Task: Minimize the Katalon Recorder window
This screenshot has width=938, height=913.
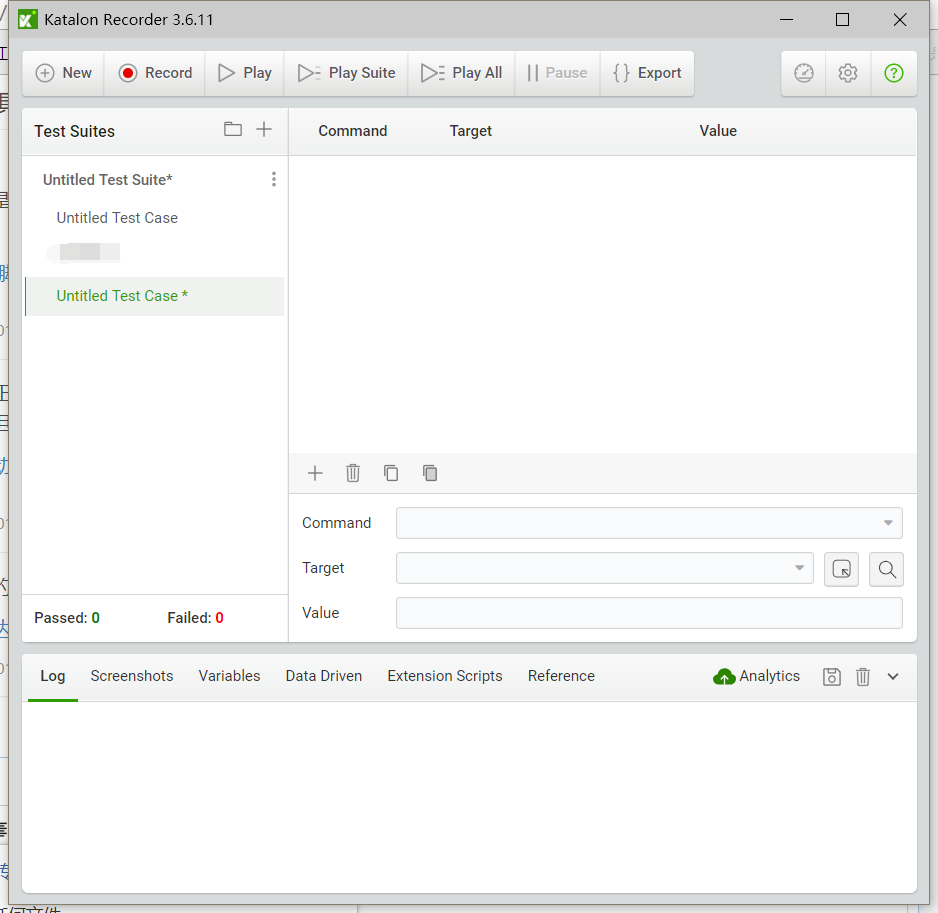Action: 787,20
